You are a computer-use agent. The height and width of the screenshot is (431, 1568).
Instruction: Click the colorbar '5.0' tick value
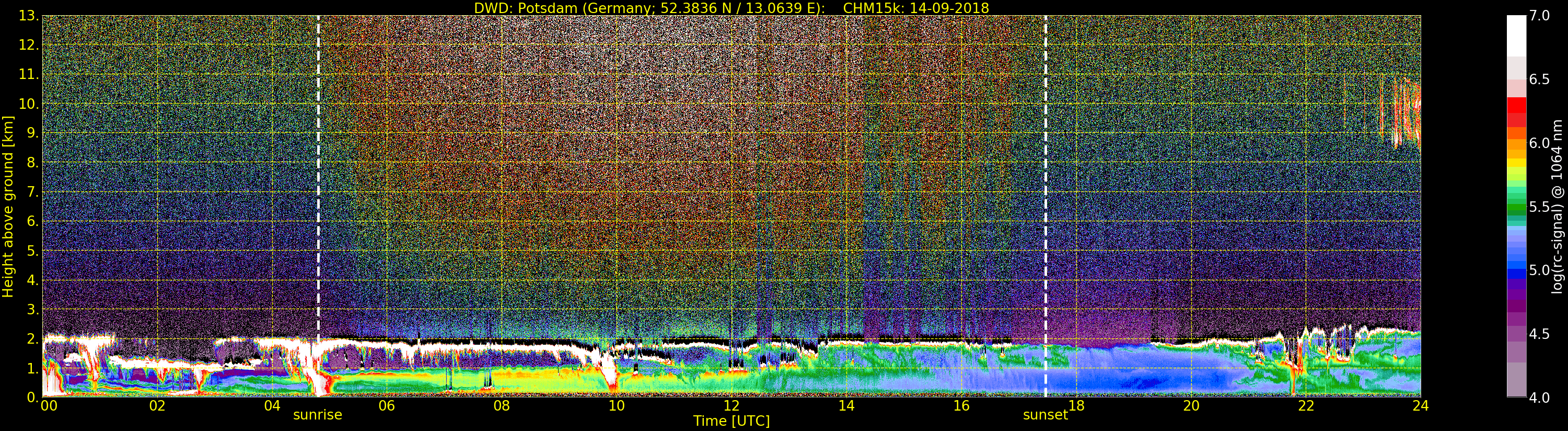(1539, 270)
